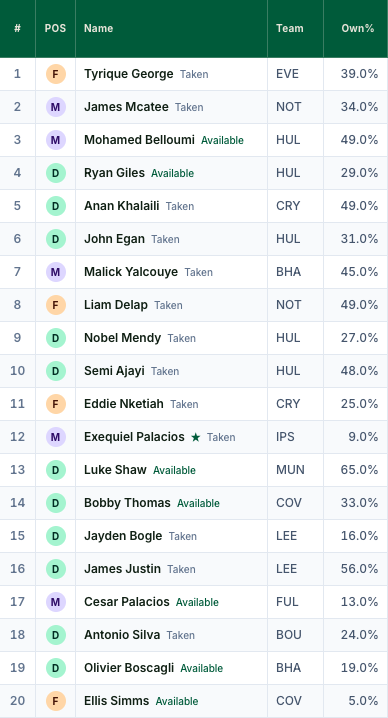Viewport: 388px width, 718px height.
Task: Click the D position badge beside Ryan Giles
Action: tap(55, 173)
